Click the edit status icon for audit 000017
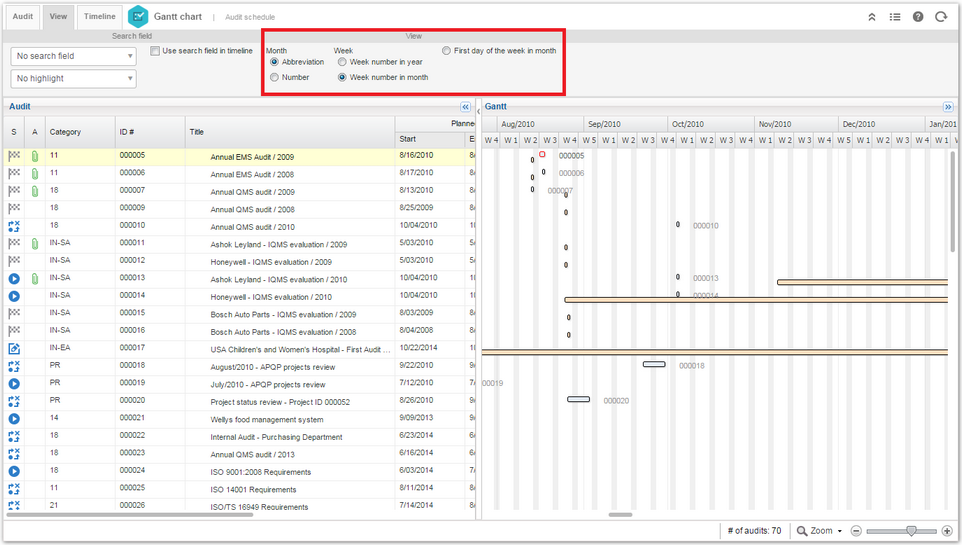This screenshot has width=962, height=545. pyautogui.click(x=14, y=349)
